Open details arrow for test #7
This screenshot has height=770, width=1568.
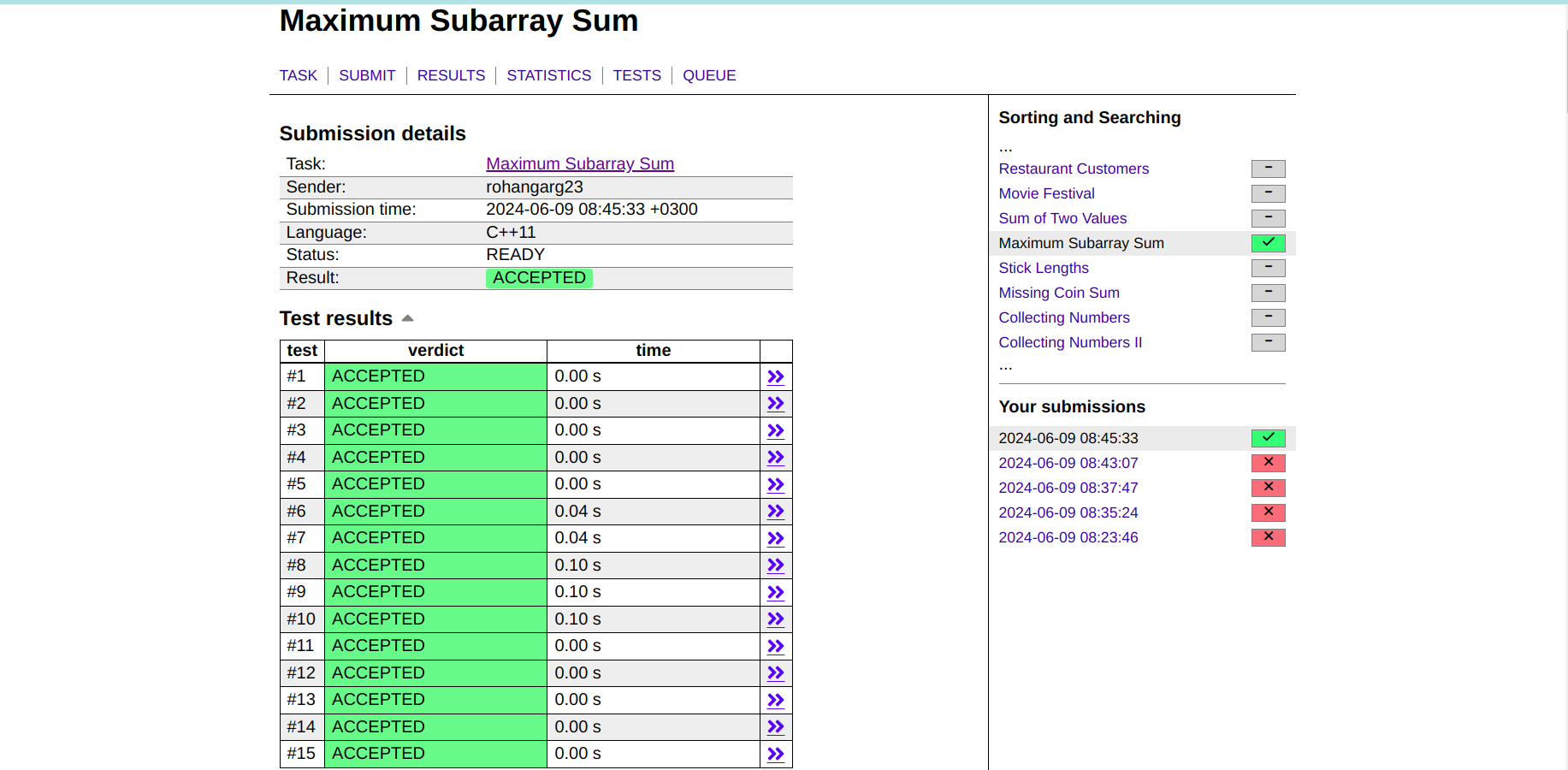pyautogui.click(x=776, y=539)
